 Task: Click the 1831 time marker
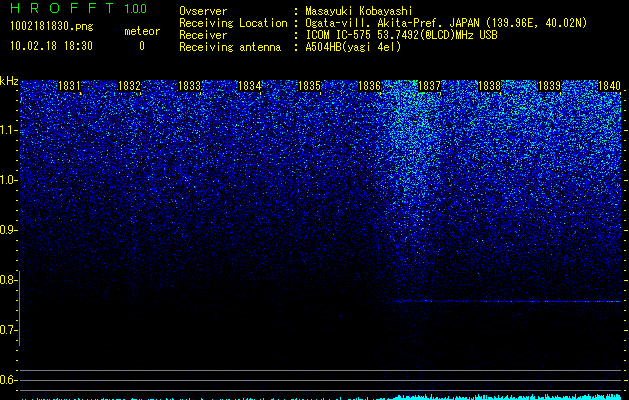69,86
